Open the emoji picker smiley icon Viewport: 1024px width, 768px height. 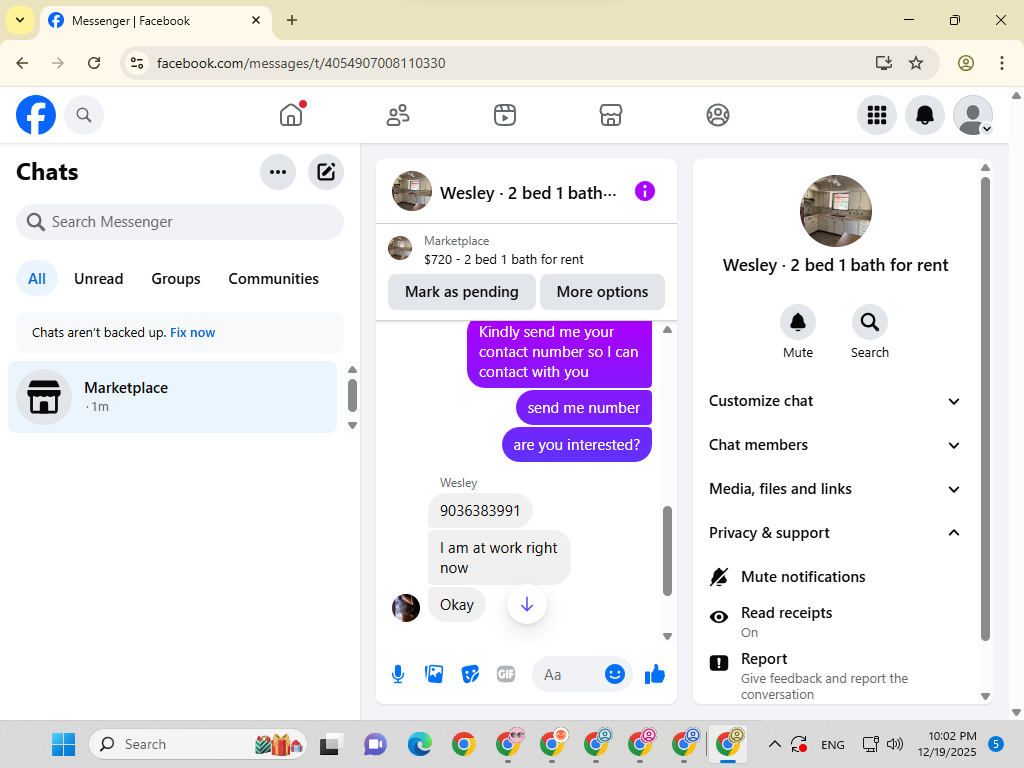(x=615, y=674)
